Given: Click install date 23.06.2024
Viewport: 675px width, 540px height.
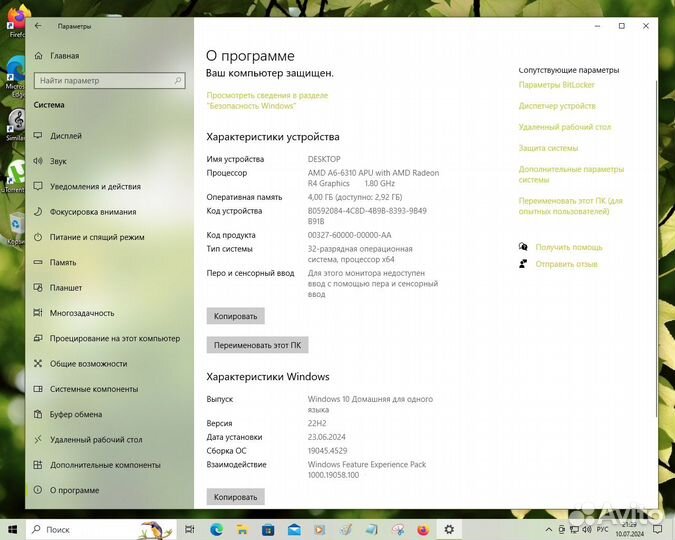Looking at the screenshot, I should 326,437.
